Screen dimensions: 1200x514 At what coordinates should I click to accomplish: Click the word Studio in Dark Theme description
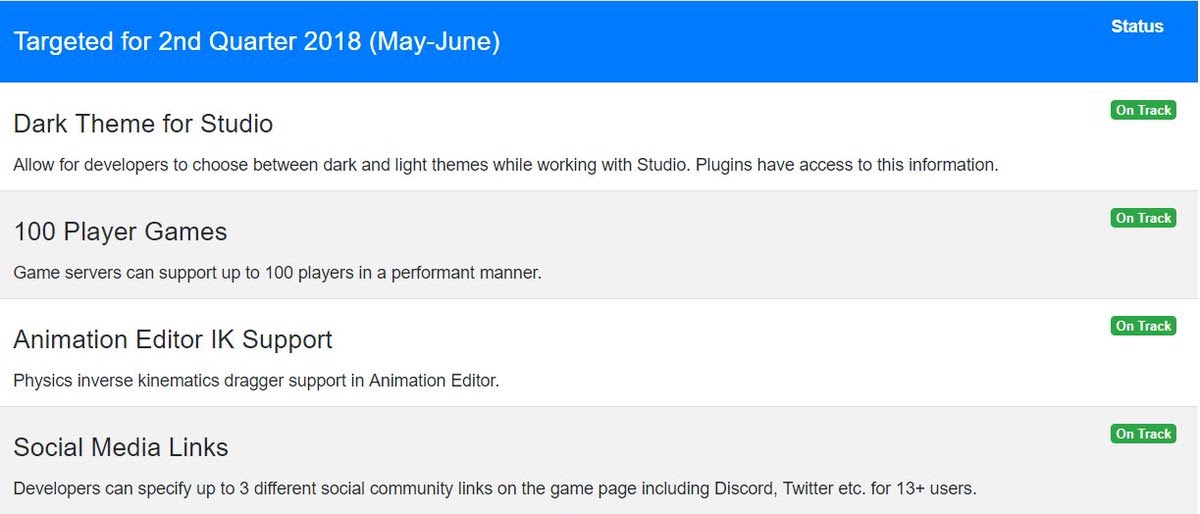coord(661,165)
